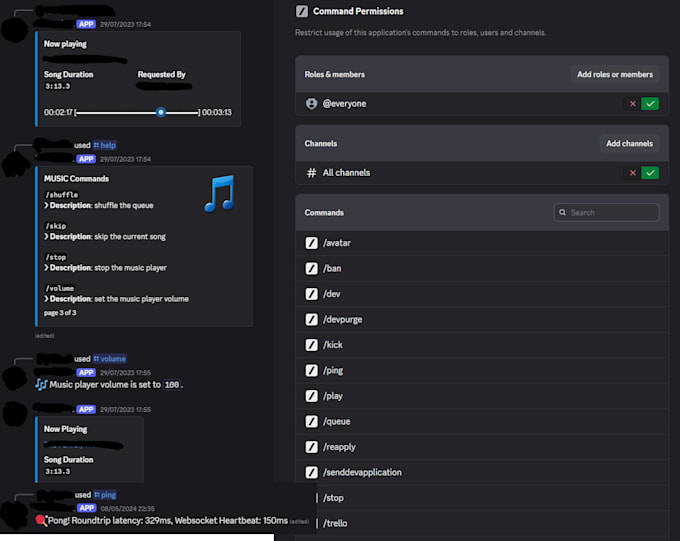Click the song progress slider knob
Screen dimensions: 680x541
coord(161,112)
